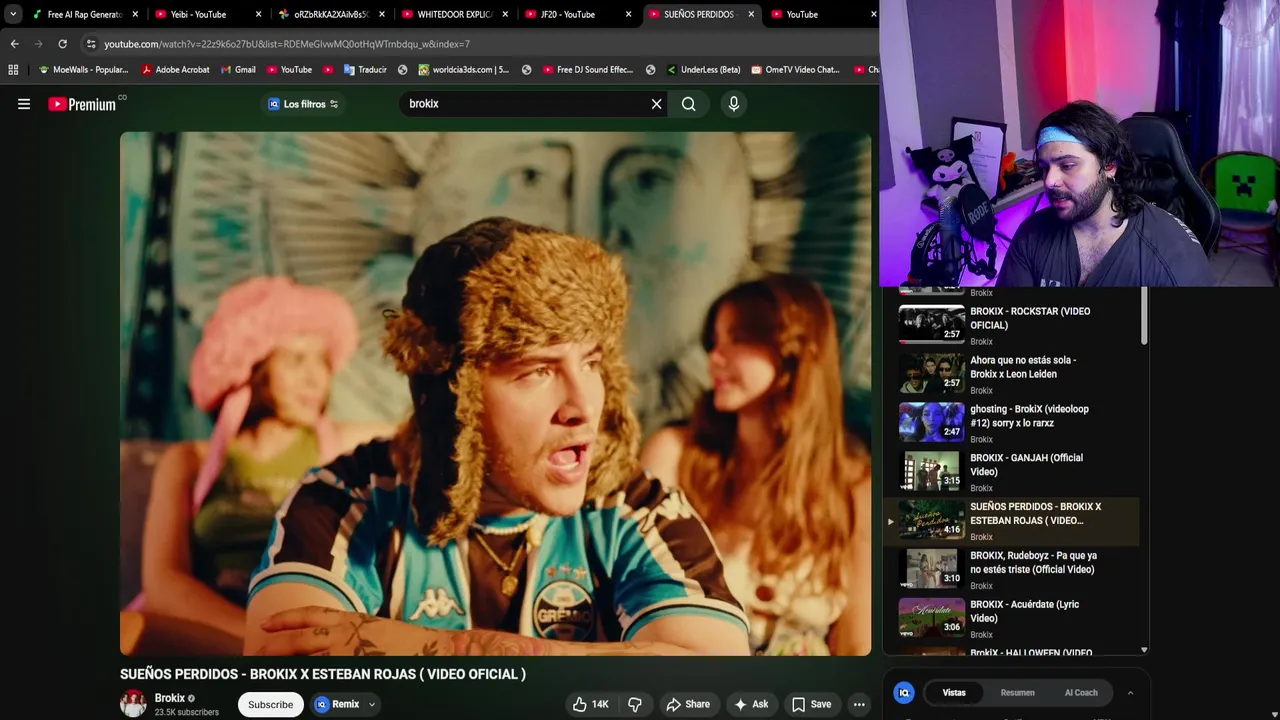Open the MoeWalls bookmark
This screenshot has width=1280, height=720.
(x=83, y=70)
